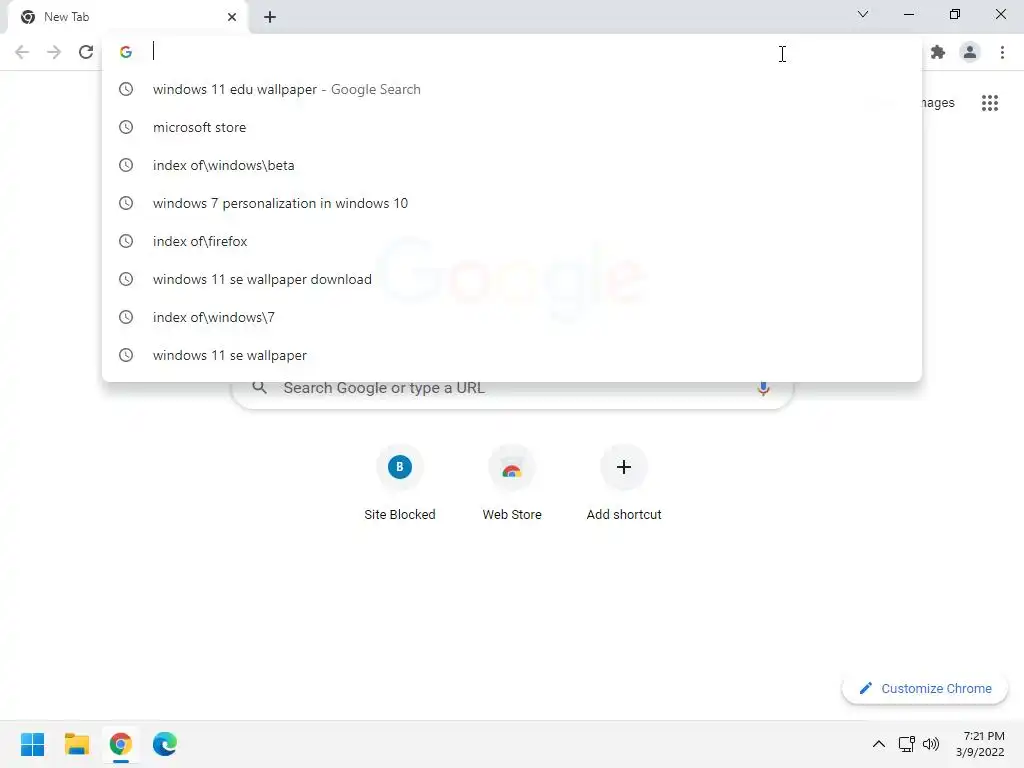Open the Extensions puzzle icon

pos(938,52)
